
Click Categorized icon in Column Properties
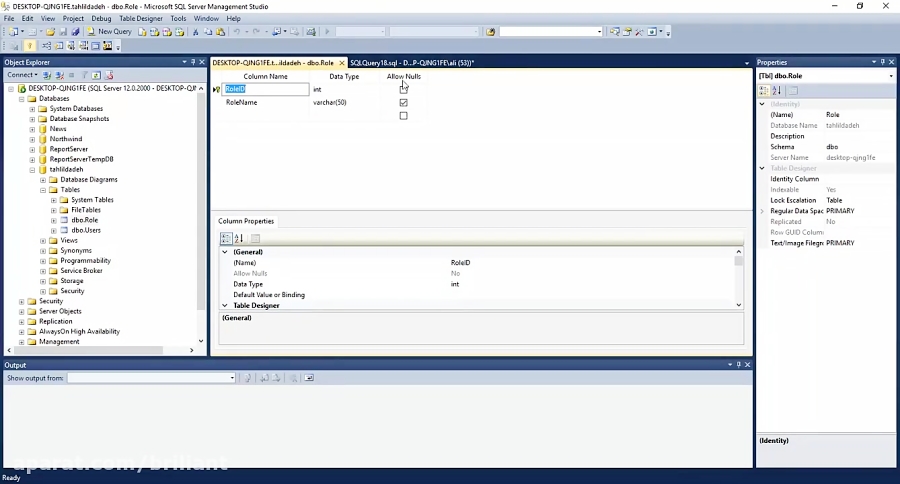(226, 238)
